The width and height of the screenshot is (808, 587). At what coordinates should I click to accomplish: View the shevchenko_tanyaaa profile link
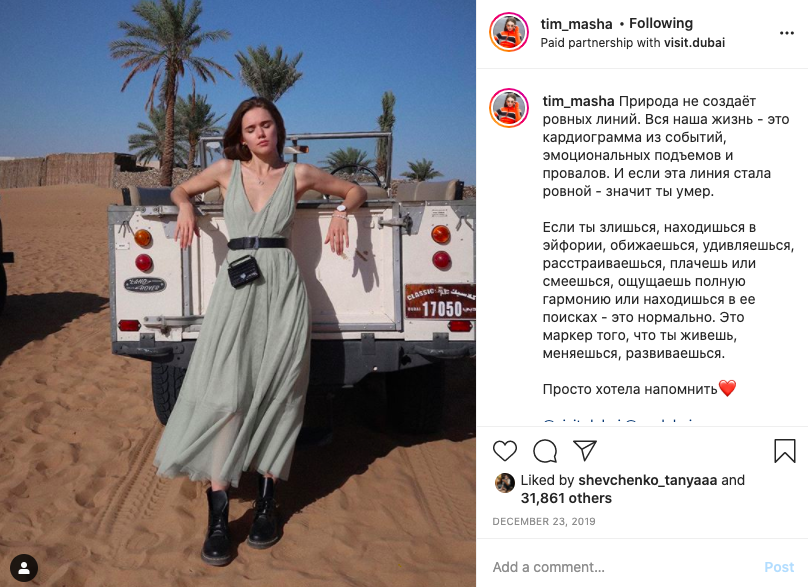647,480
